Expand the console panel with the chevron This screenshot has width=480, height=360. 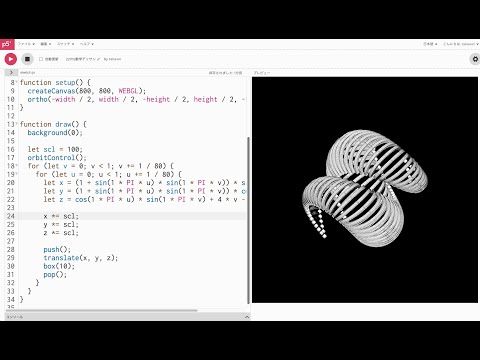(x=247, y=317)
